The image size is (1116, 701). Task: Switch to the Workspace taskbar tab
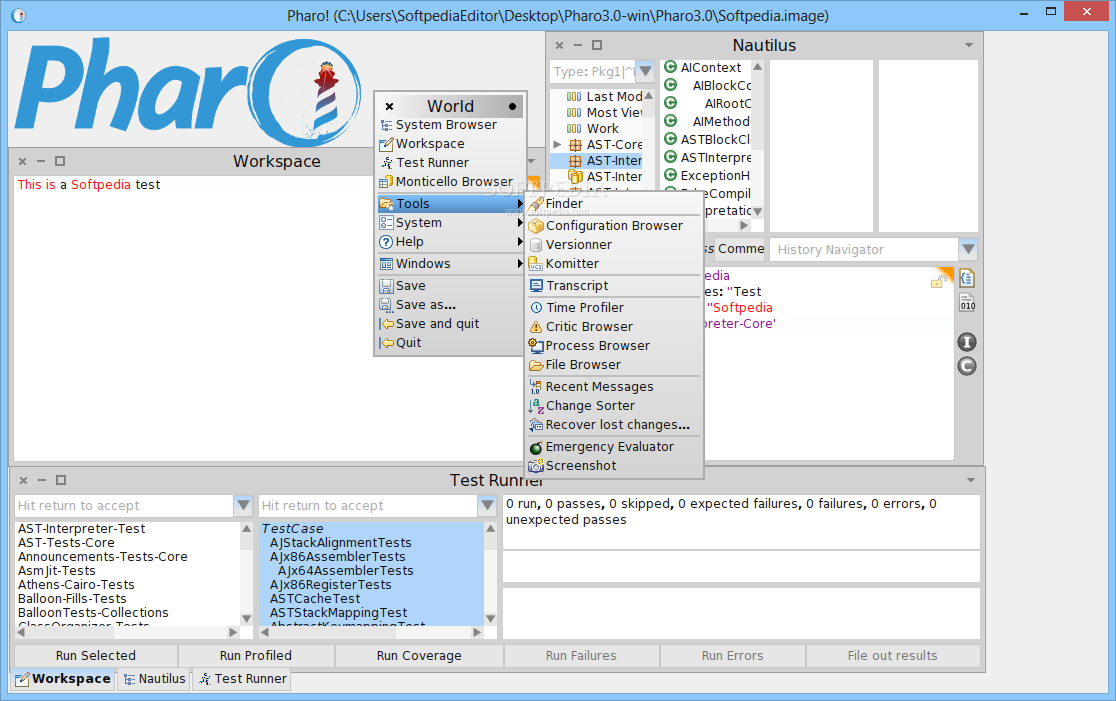(63, 679)
